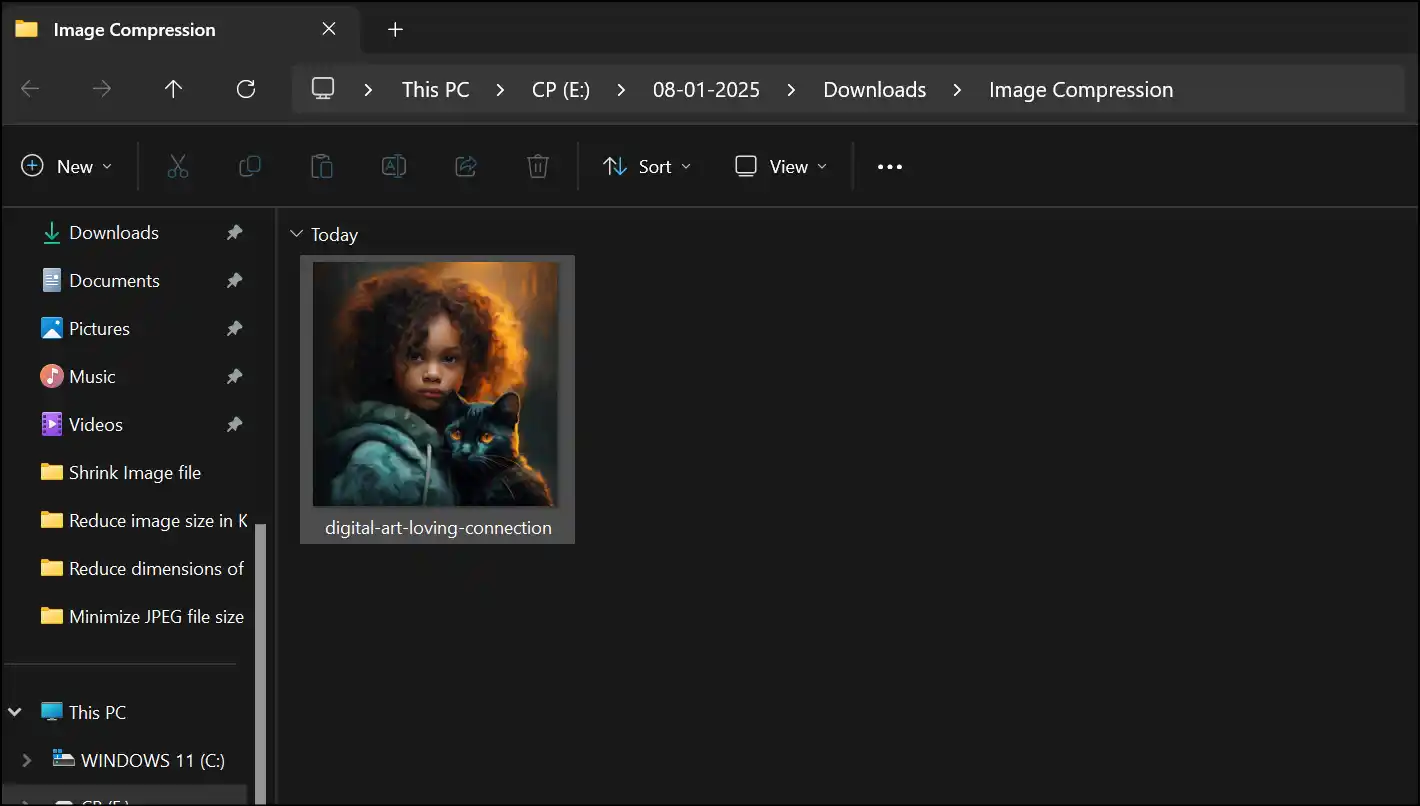Close the Image Compression tab
The width and height of the screenshot is (1420, 806).
[x=329, y=29]
